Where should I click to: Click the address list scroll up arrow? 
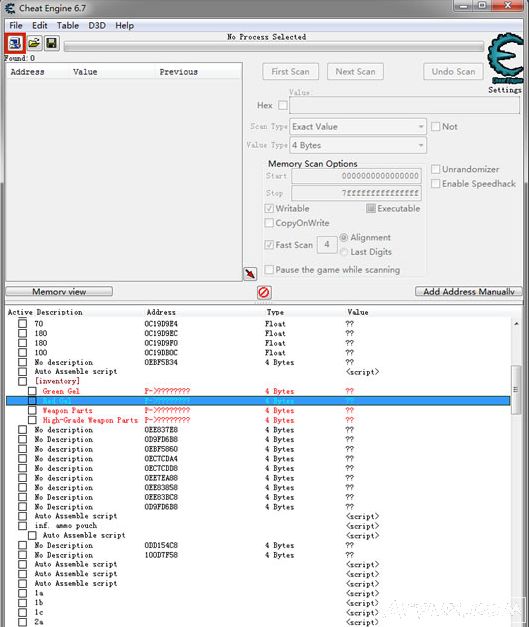(516, 323)
